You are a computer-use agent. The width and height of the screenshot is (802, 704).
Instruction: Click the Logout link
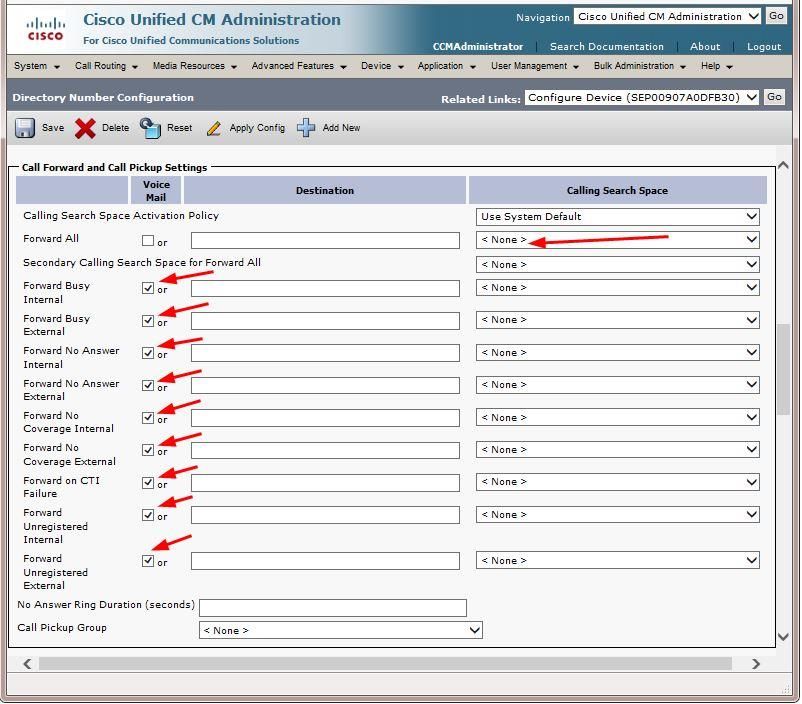tap(764, 47)
